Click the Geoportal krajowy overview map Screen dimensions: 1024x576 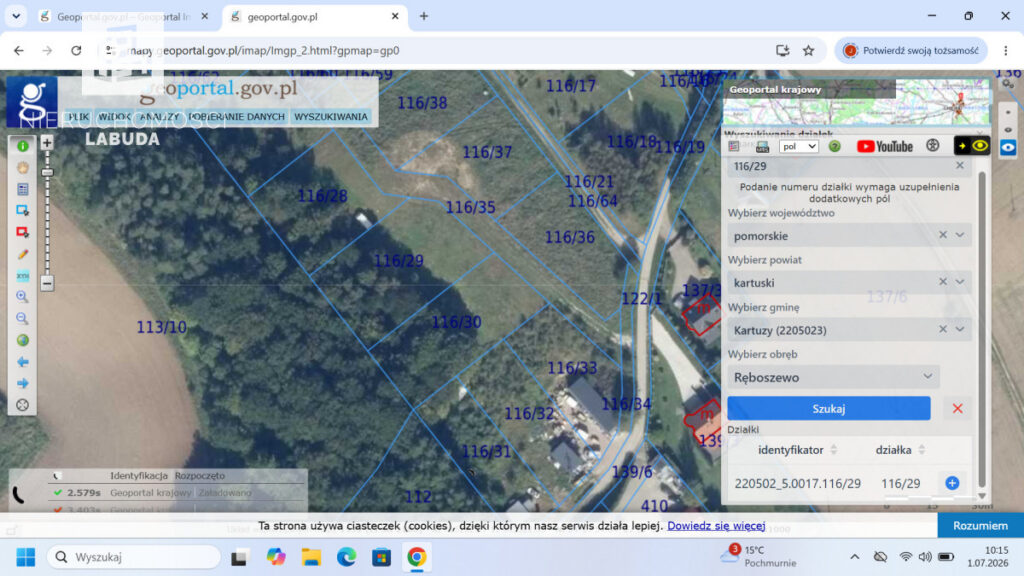tap(856, 102)
